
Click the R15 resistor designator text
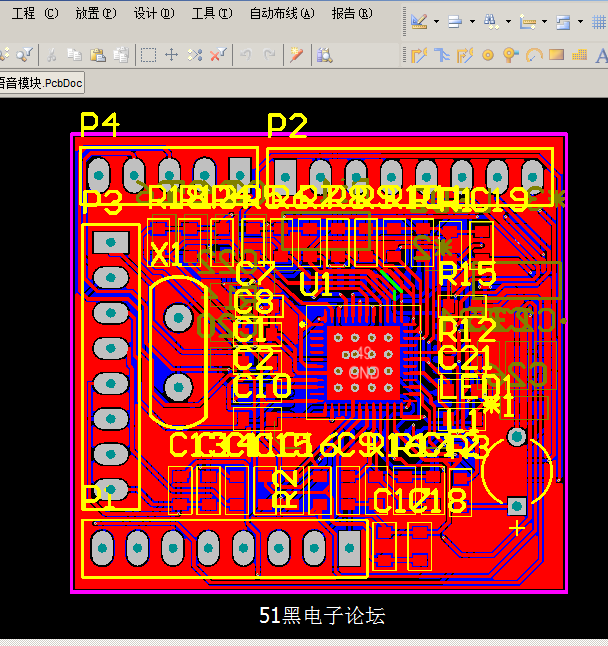point(468,273)
